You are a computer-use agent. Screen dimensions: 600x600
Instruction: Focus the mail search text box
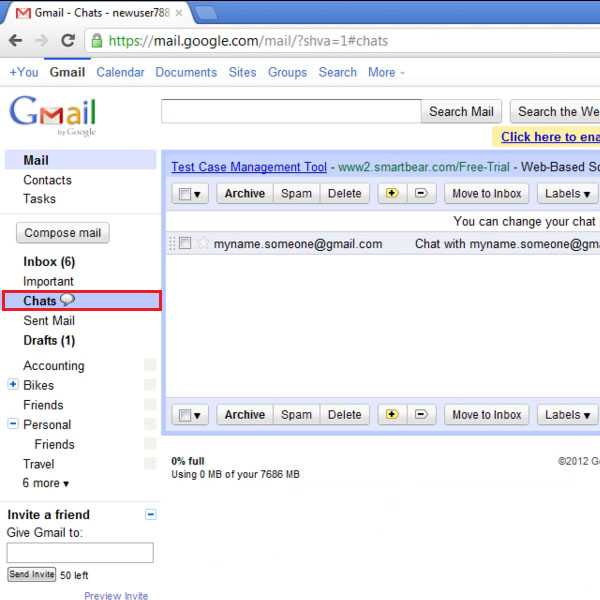(x=291, y=111)
